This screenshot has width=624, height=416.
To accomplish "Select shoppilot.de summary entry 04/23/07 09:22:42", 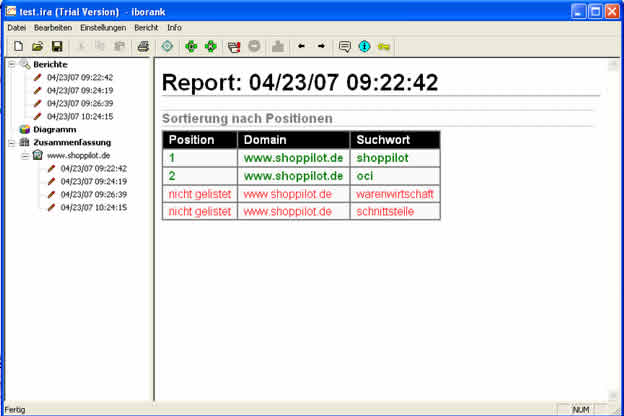I will [x=94, y=169].
